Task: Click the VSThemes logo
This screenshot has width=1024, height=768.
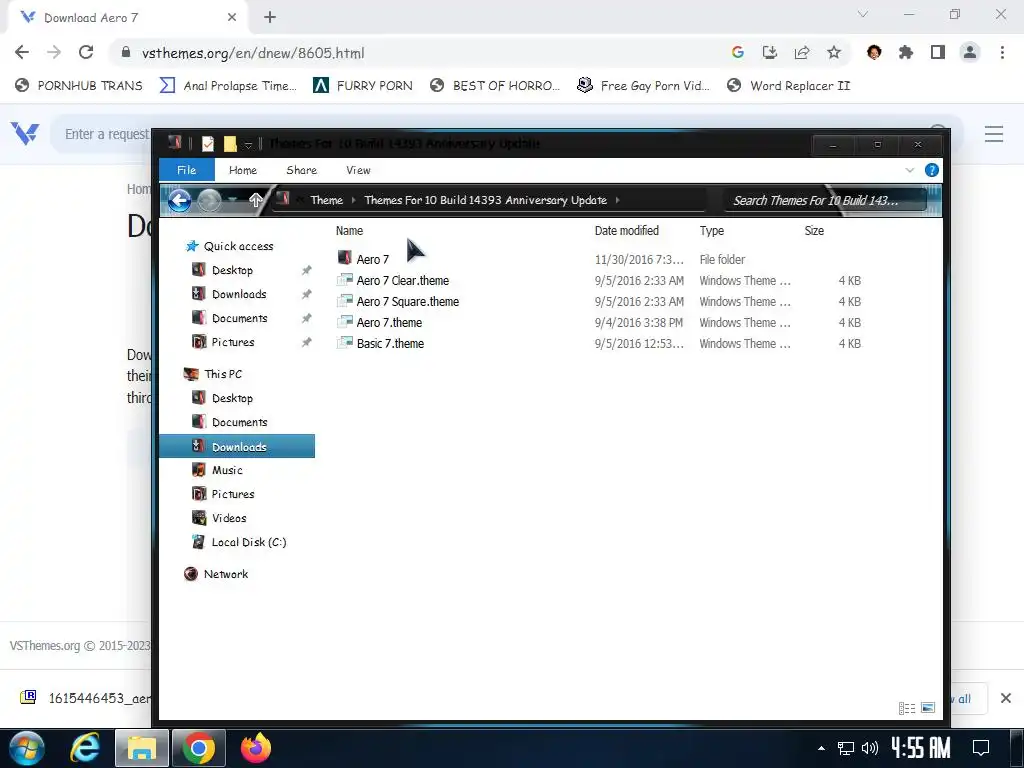Action: click(24, 133)
